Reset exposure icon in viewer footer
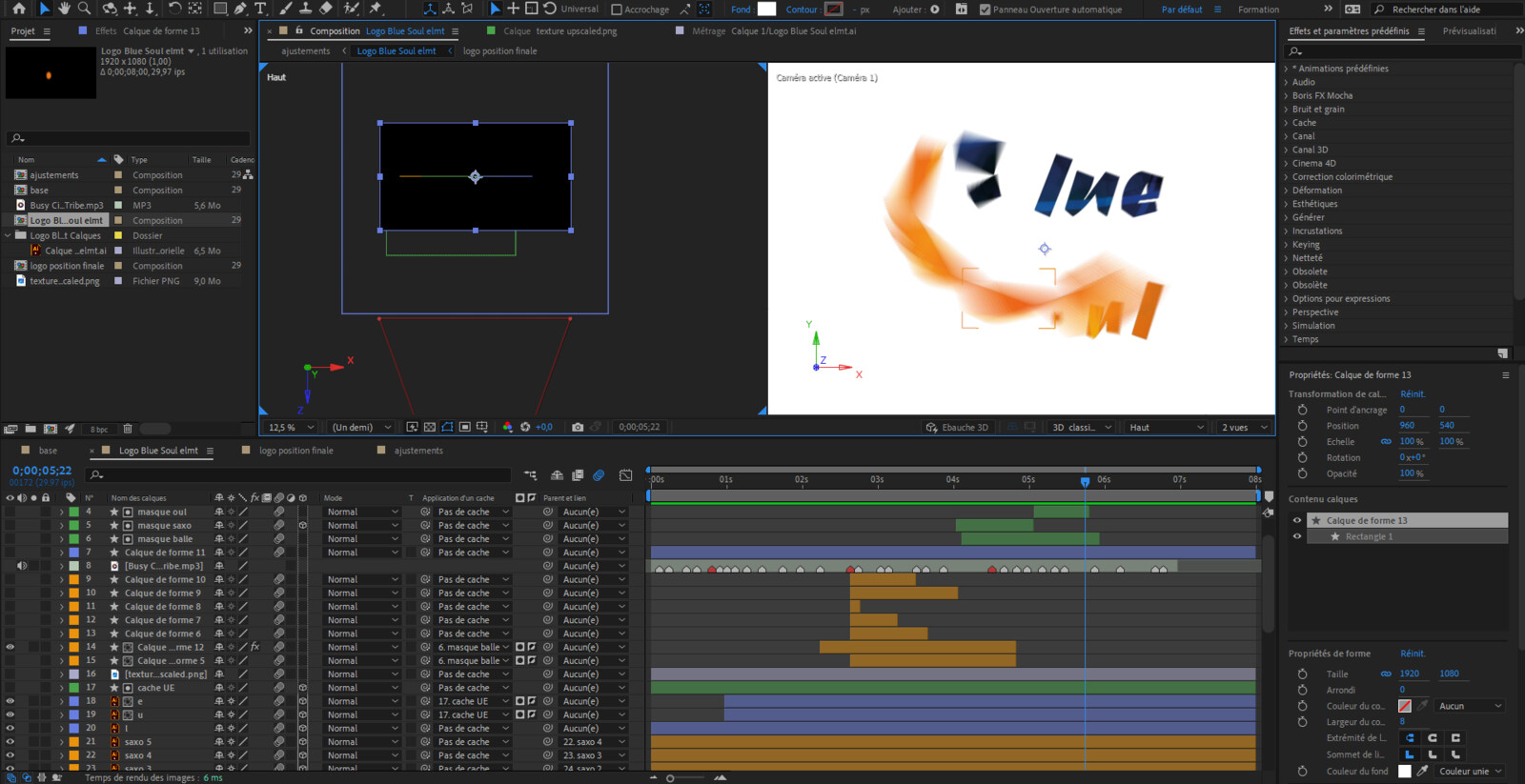This screenshot has height=784, width=1525. [x=525, y=427]
